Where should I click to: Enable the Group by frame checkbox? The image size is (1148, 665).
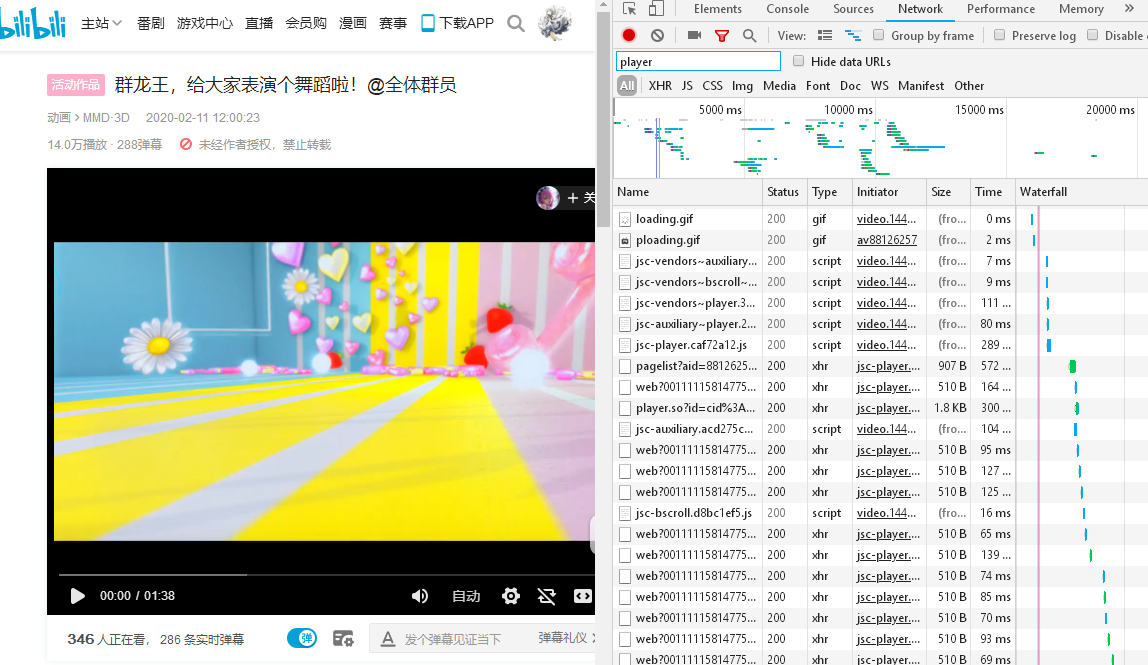click(x=879, y=35)
